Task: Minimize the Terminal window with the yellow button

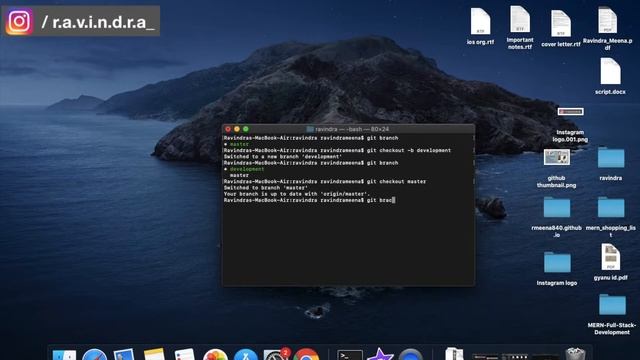Action: tap(237, 129)
